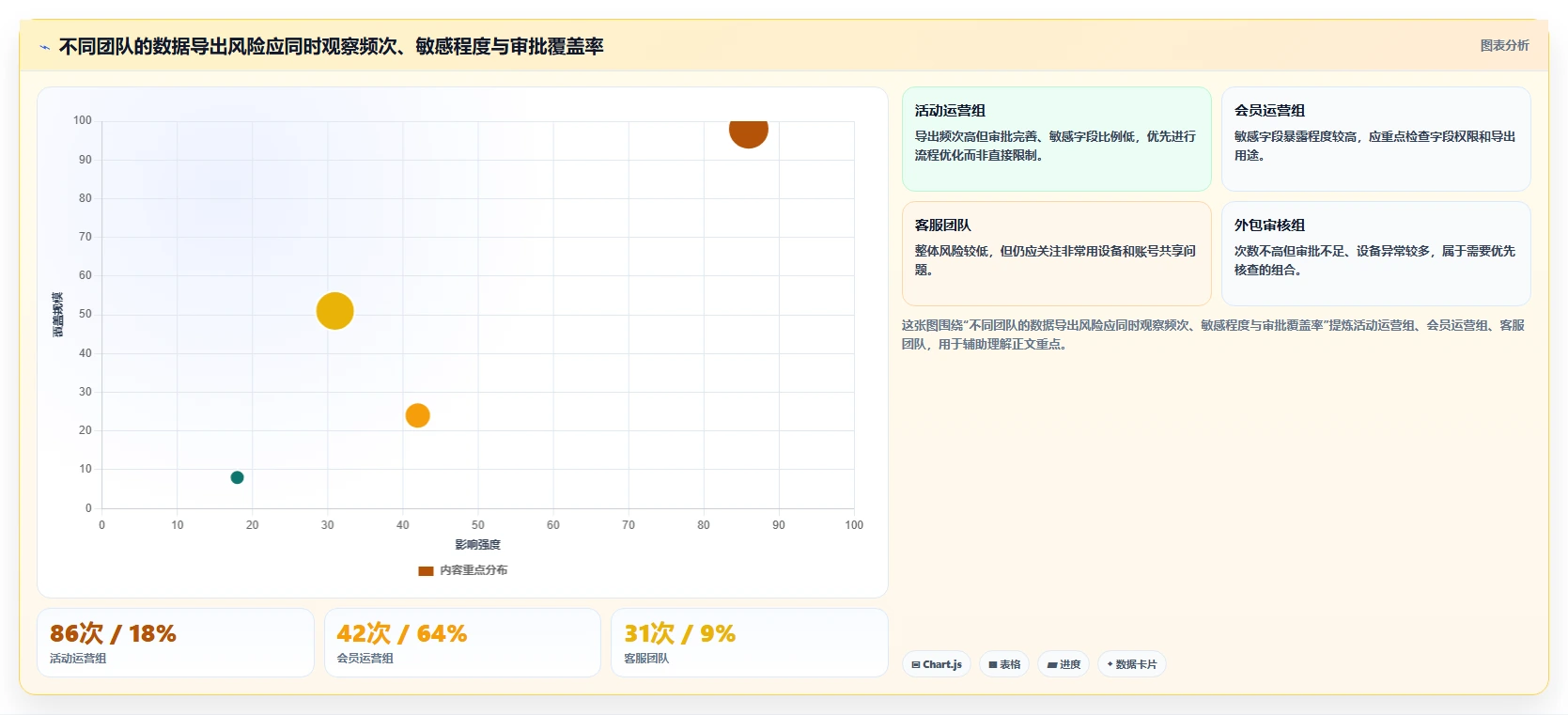Click the 覆盖规模 y-axis title
This screenshot has height=715, width=1568.
(58, 315)
